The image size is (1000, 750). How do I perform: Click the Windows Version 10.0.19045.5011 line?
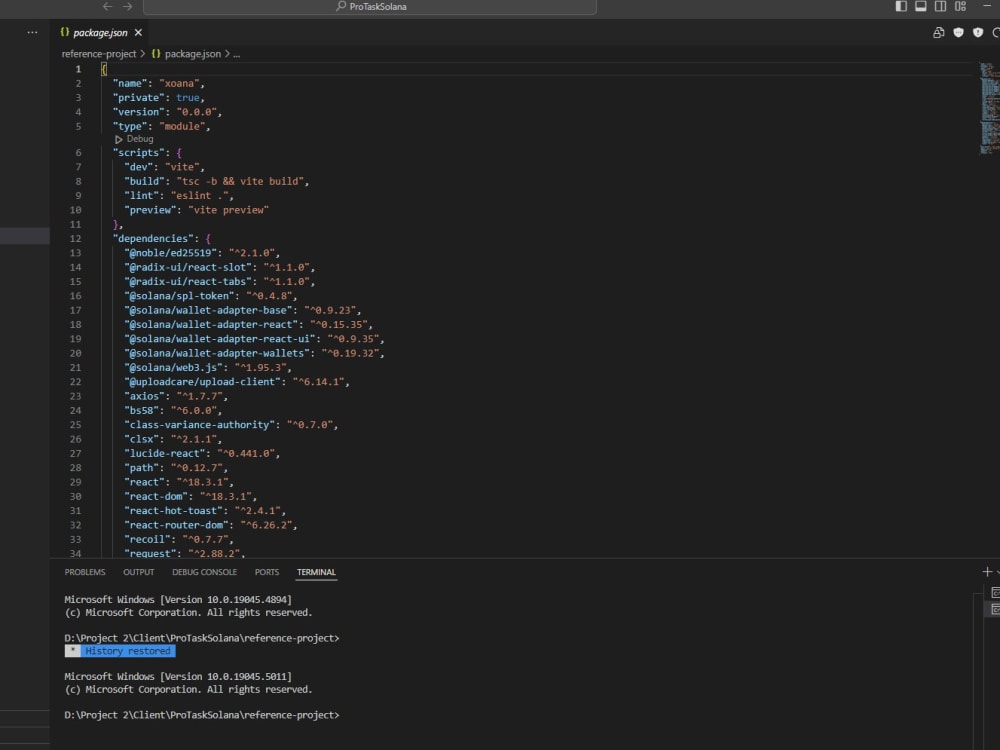point(178,677)
